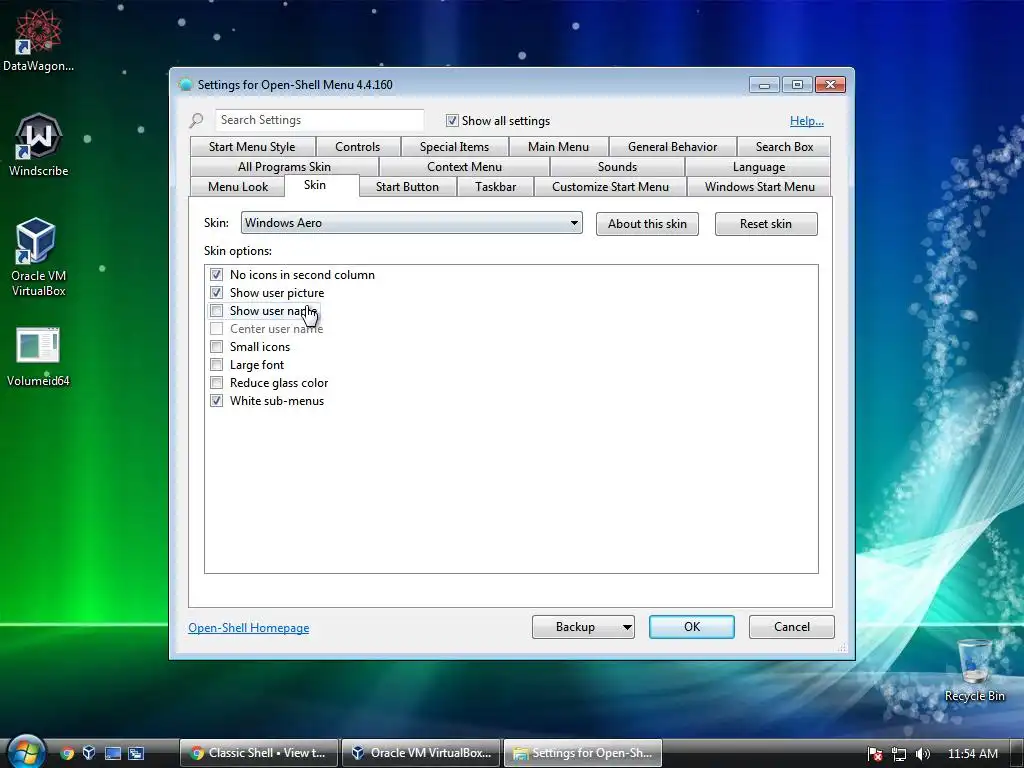Launch Chrome from quick launch bar

67,753
